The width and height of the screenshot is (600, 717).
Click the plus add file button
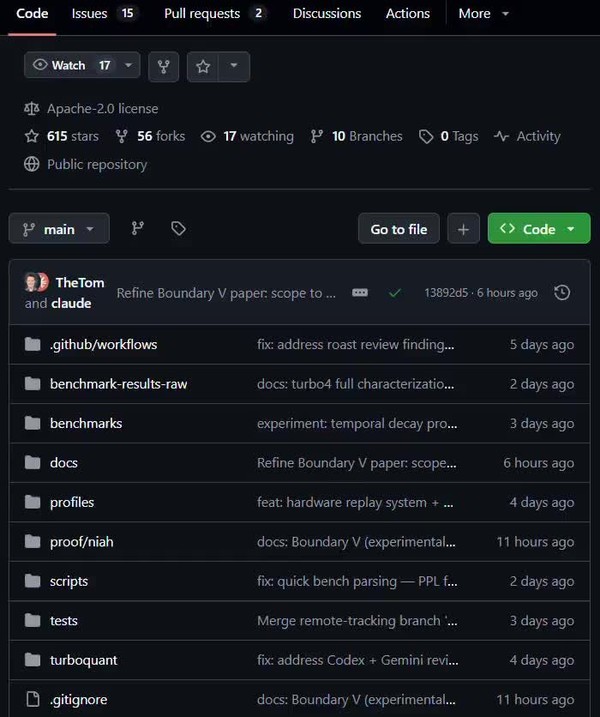pos(463,229)
